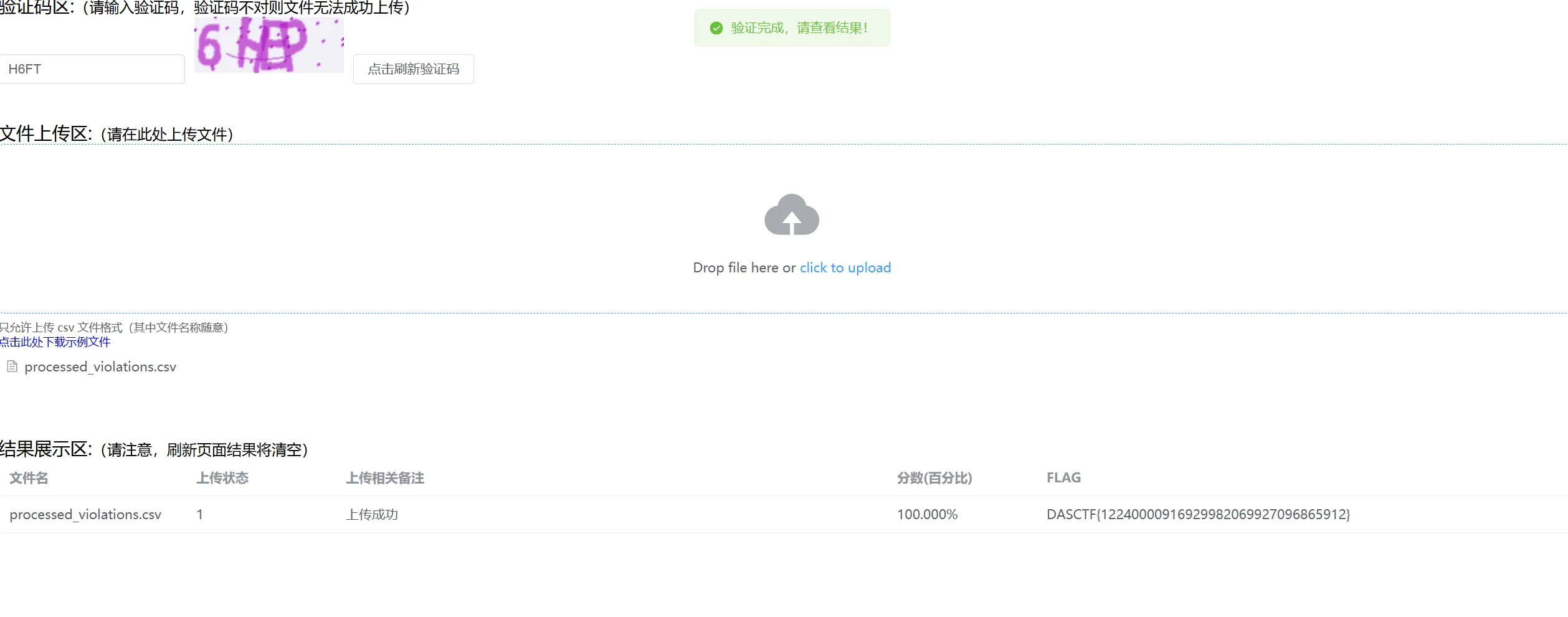Viewport: 1568px width, 617px height.
Task: Click the 上传成功 remark cell
Action: (x=372, y=515)
